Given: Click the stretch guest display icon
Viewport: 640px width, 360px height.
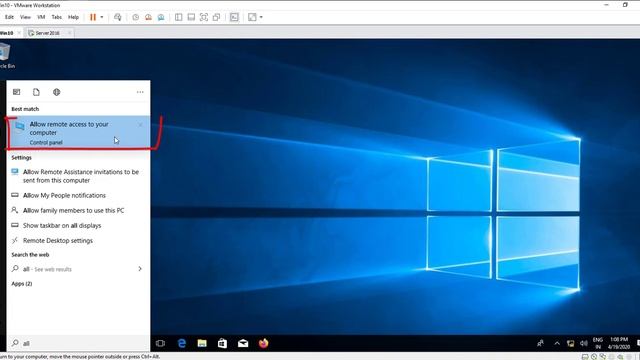Looking at the screenshot, I should [252, 17].
